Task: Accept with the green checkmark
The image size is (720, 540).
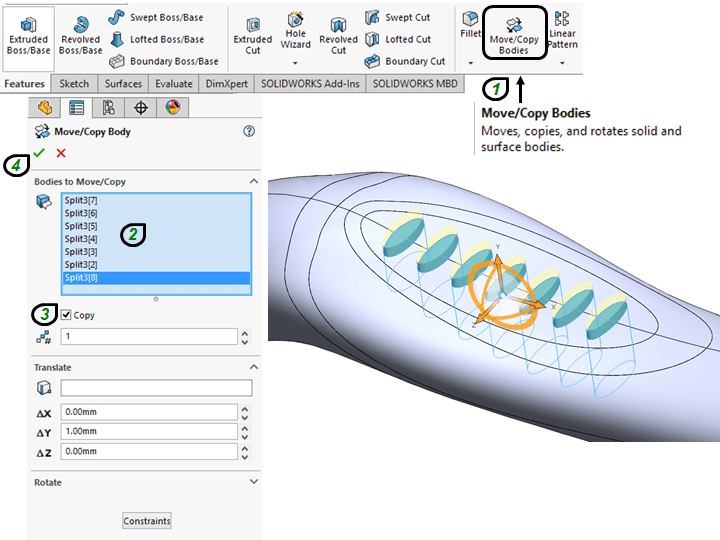Action: [39, 153]
